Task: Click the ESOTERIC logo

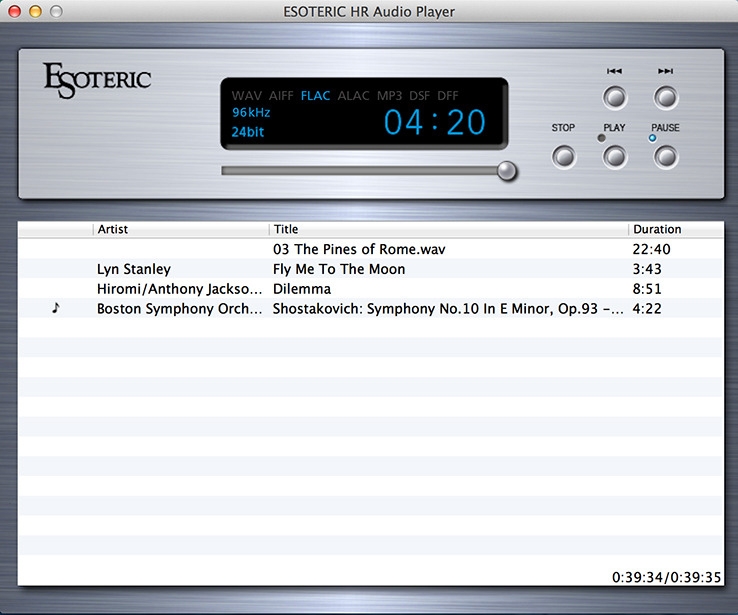Action: click(97, 80)
